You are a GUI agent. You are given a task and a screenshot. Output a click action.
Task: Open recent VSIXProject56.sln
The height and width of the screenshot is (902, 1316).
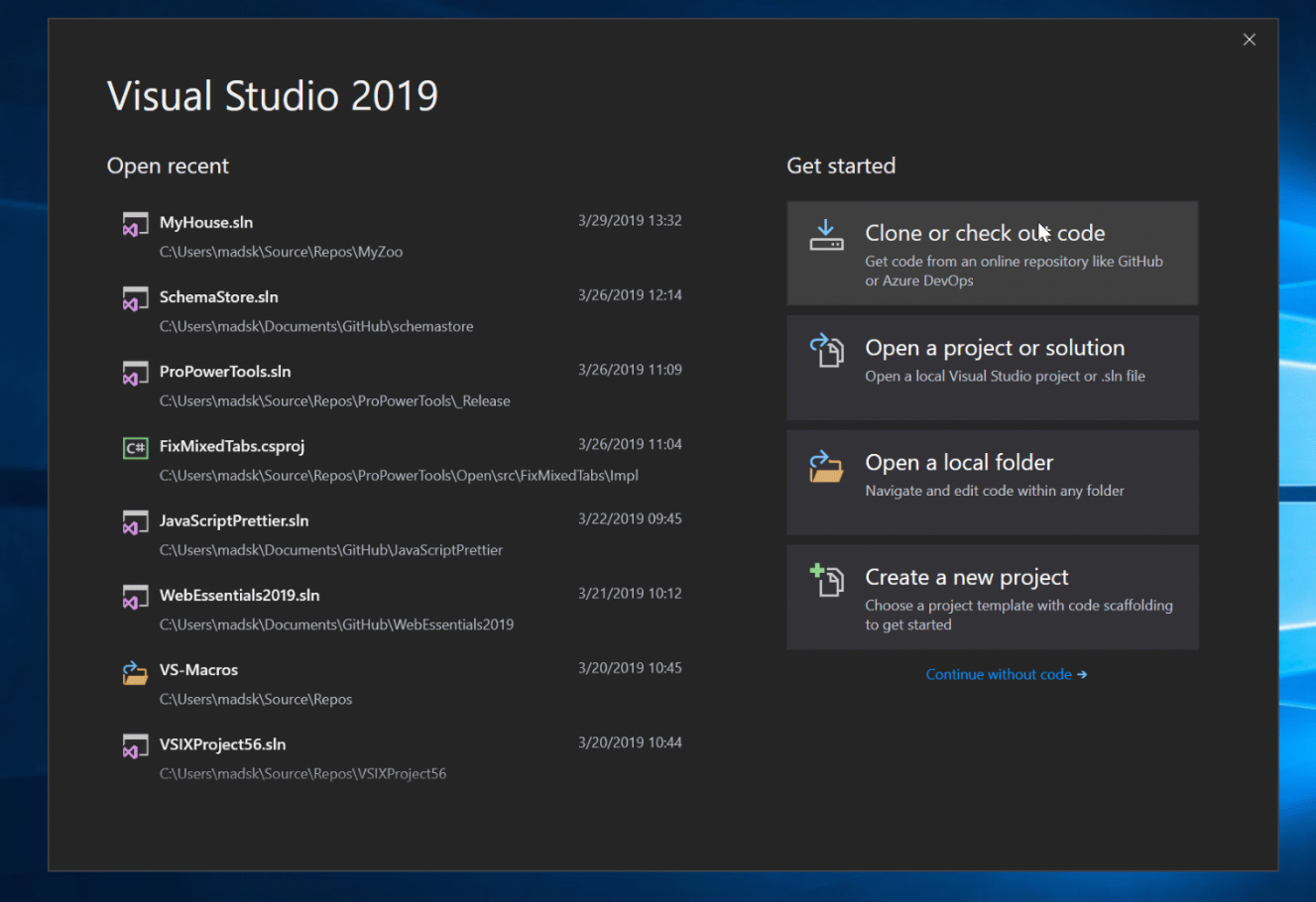click(223, 744)
